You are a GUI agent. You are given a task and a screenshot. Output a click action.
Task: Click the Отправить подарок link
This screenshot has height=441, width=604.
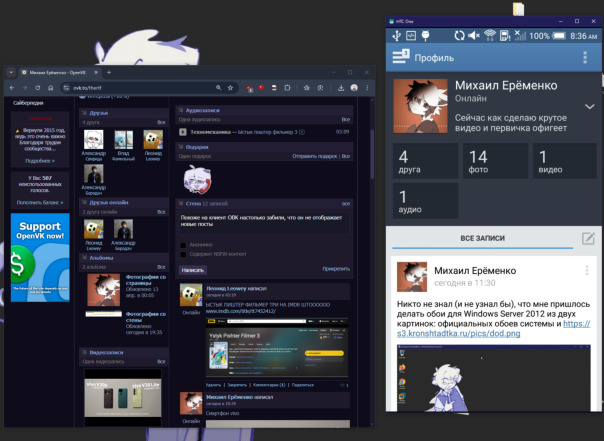click(x=314, y=156)
